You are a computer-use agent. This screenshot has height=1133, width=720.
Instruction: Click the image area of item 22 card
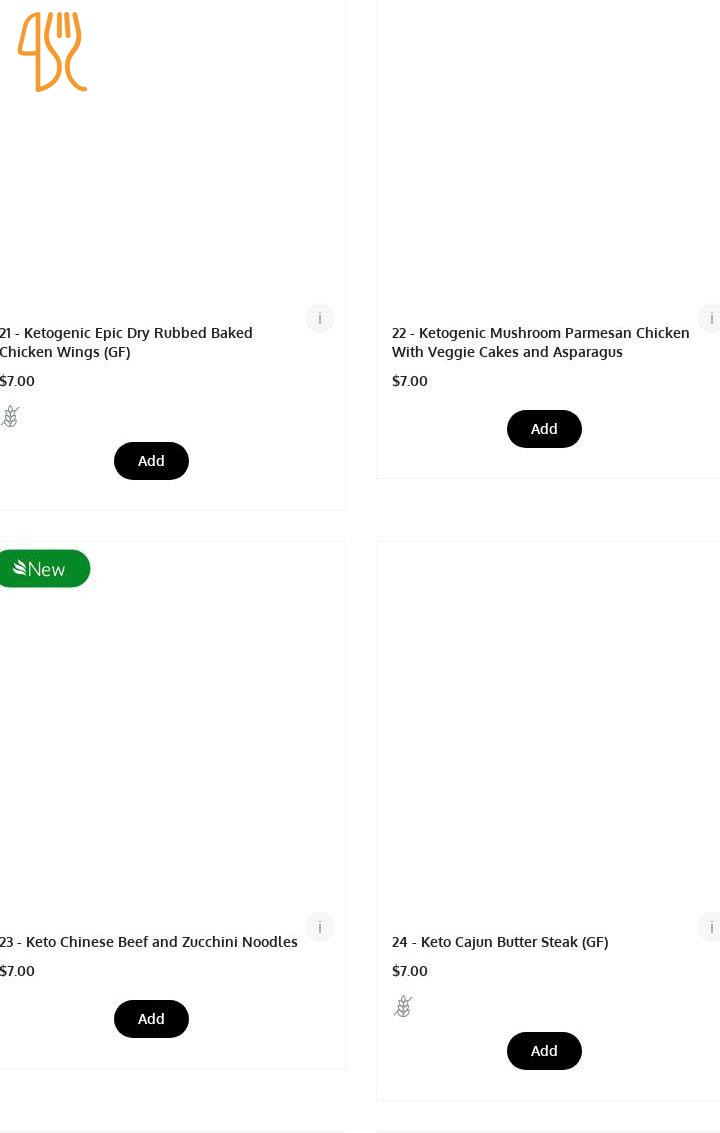(x=548, y=150)
